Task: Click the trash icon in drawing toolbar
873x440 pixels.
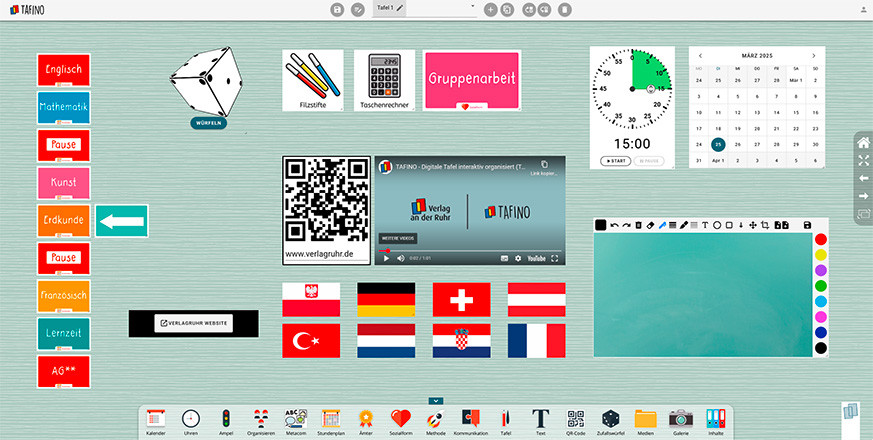Action: point(636,225)
